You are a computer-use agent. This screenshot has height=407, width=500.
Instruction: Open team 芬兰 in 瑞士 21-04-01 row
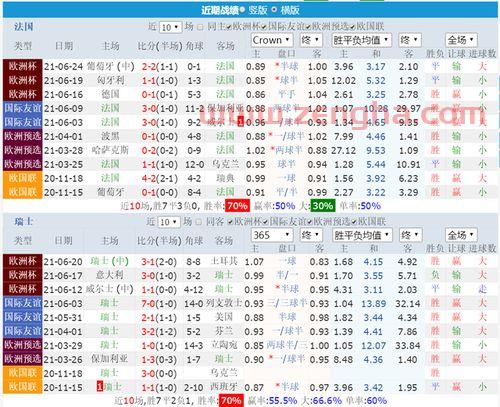click(224, 331)
